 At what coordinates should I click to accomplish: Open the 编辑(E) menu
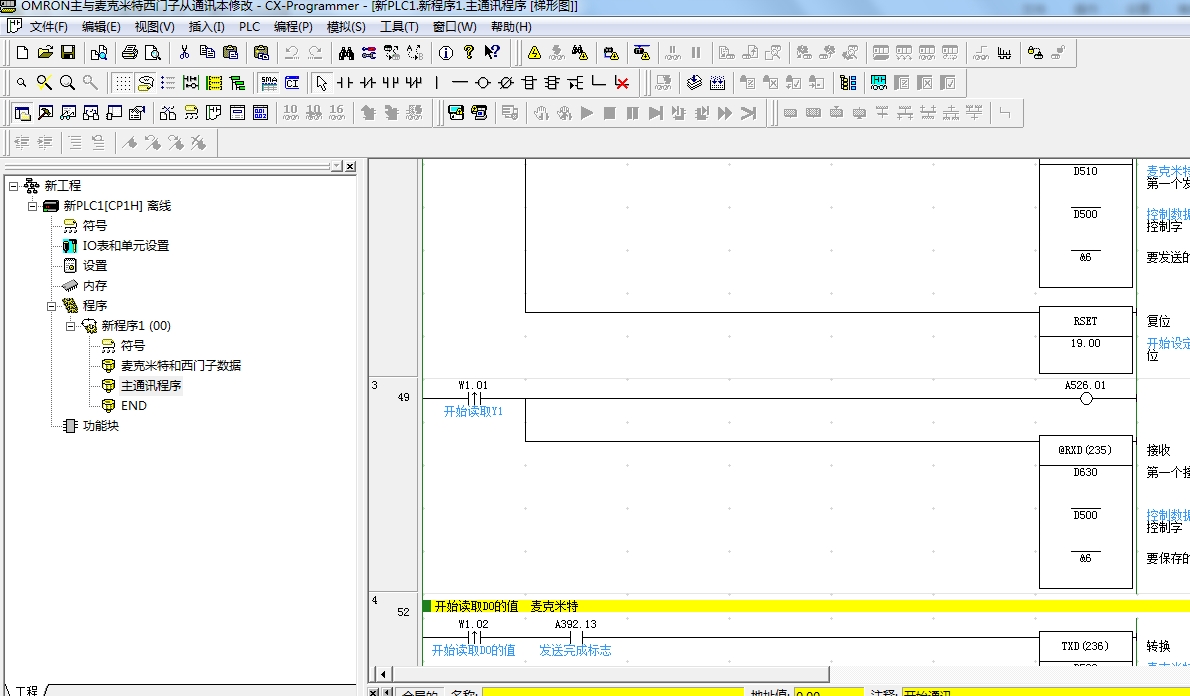pos(101,27)
